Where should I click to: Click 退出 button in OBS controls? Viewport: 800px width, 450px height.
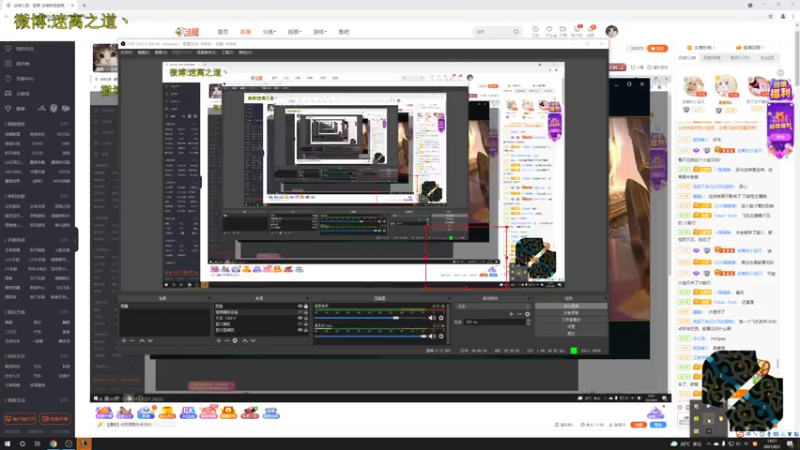click(571, 333)
